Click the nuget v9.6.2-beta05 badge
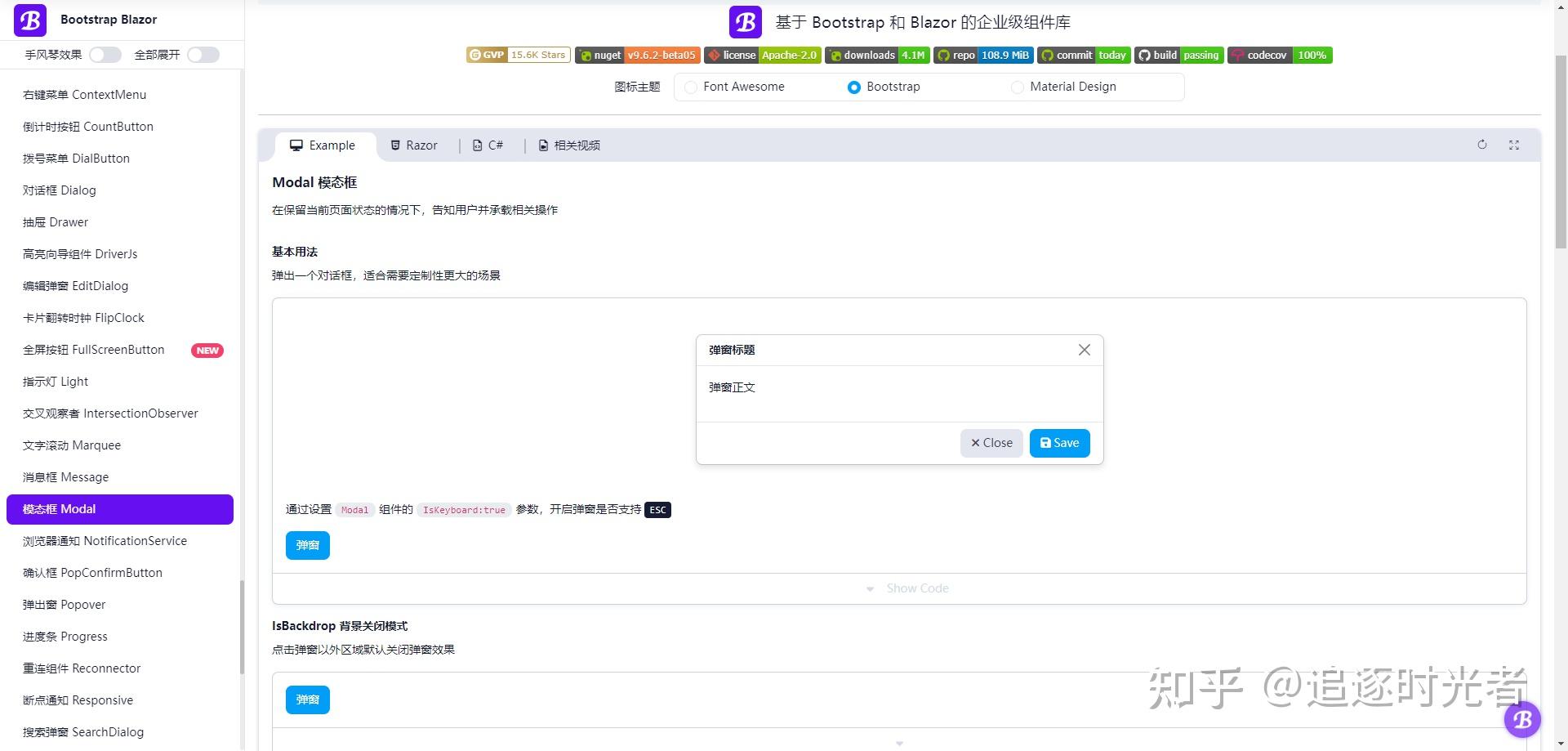Viewport: 1568px width, 751px height. click(637, 55)
